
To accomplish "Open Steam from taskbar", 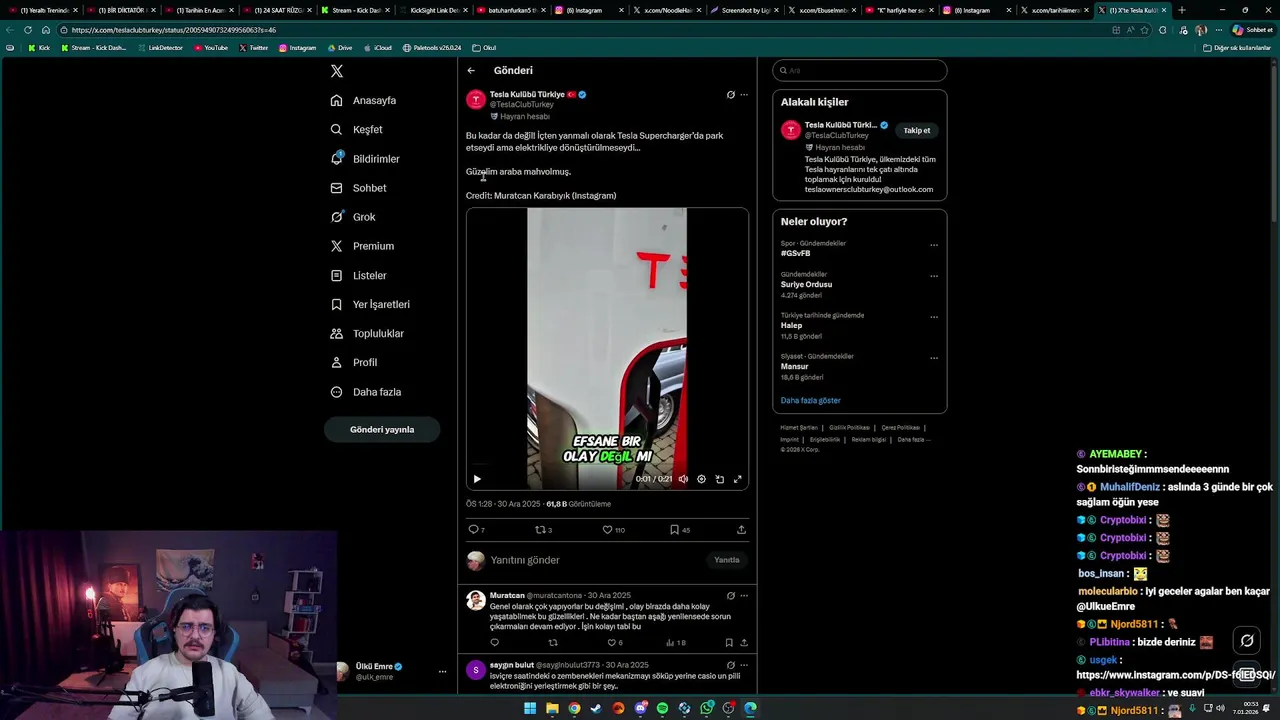I will 596,709.
